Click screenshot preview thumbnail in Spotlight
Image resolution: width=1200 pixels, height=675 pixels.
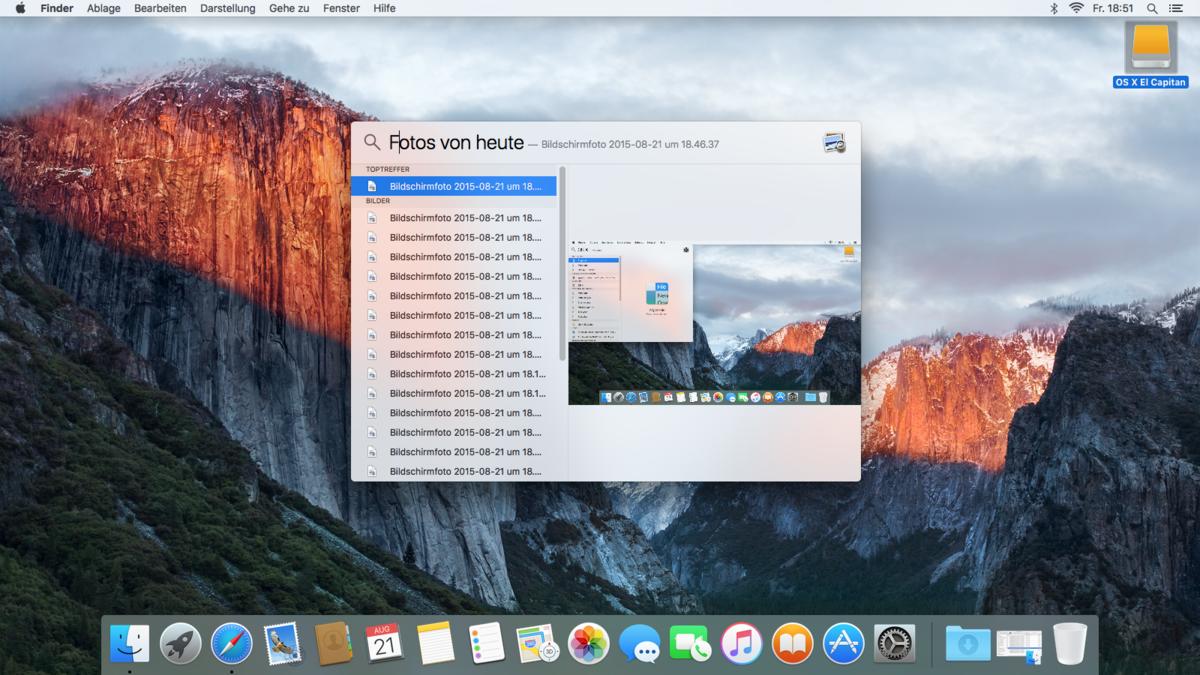pos(714,322)
